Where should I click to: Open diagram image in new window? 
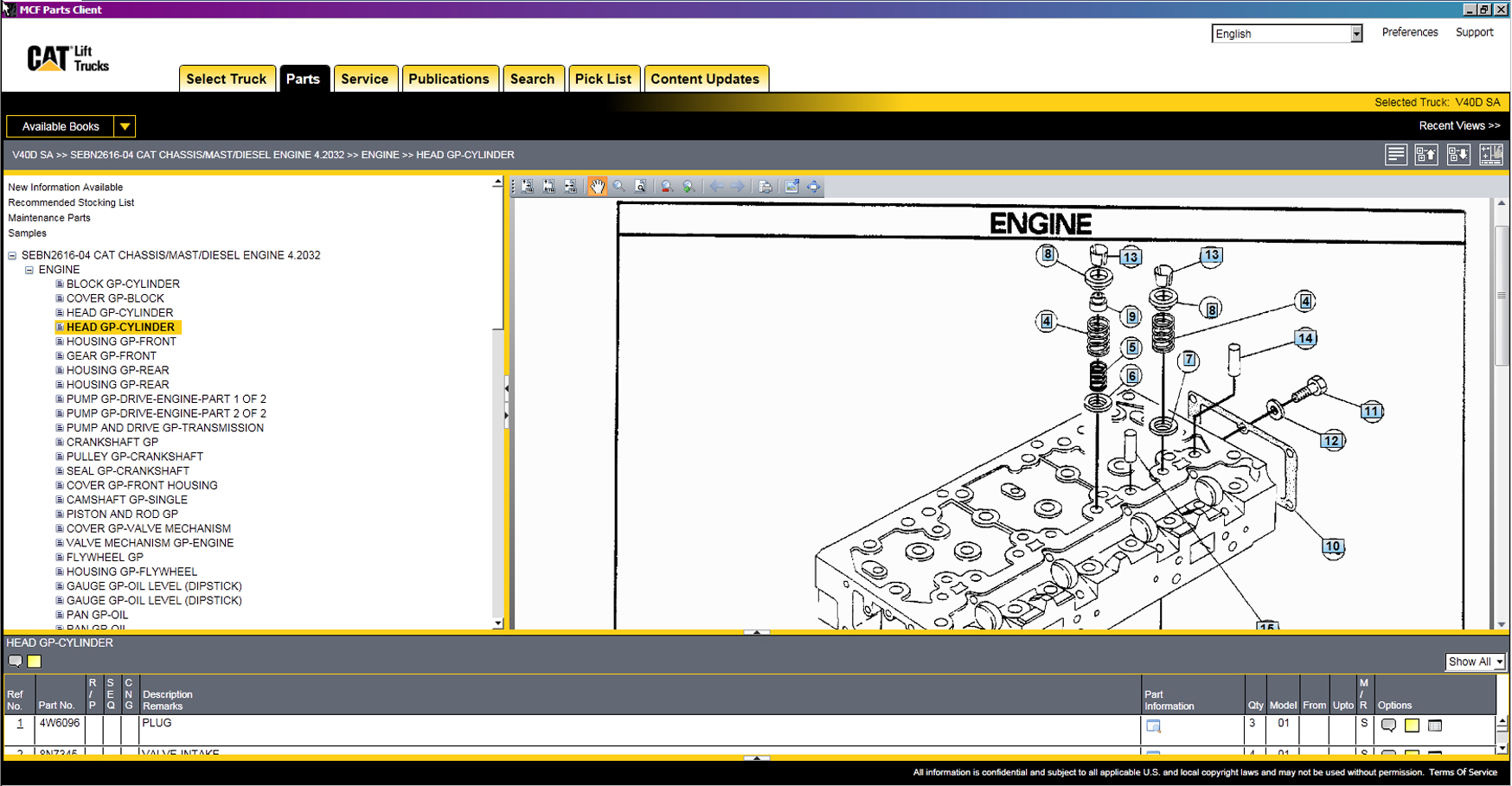coord(791,187)
